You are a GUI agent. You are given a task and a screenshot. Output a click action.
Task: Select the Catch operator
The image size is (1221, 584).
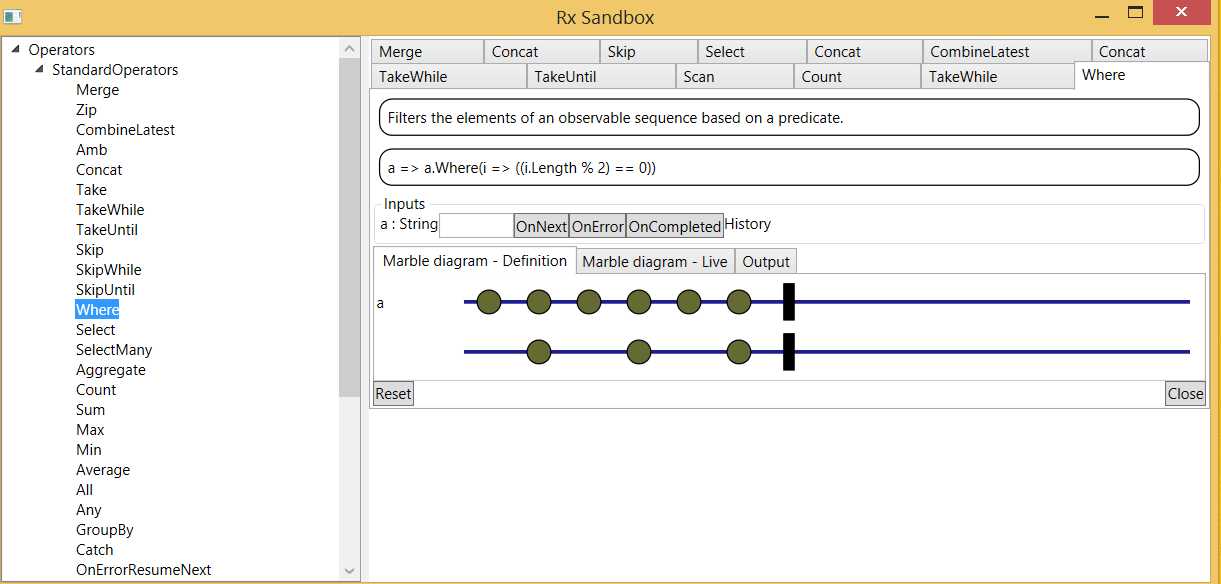[x=95, y=550]
